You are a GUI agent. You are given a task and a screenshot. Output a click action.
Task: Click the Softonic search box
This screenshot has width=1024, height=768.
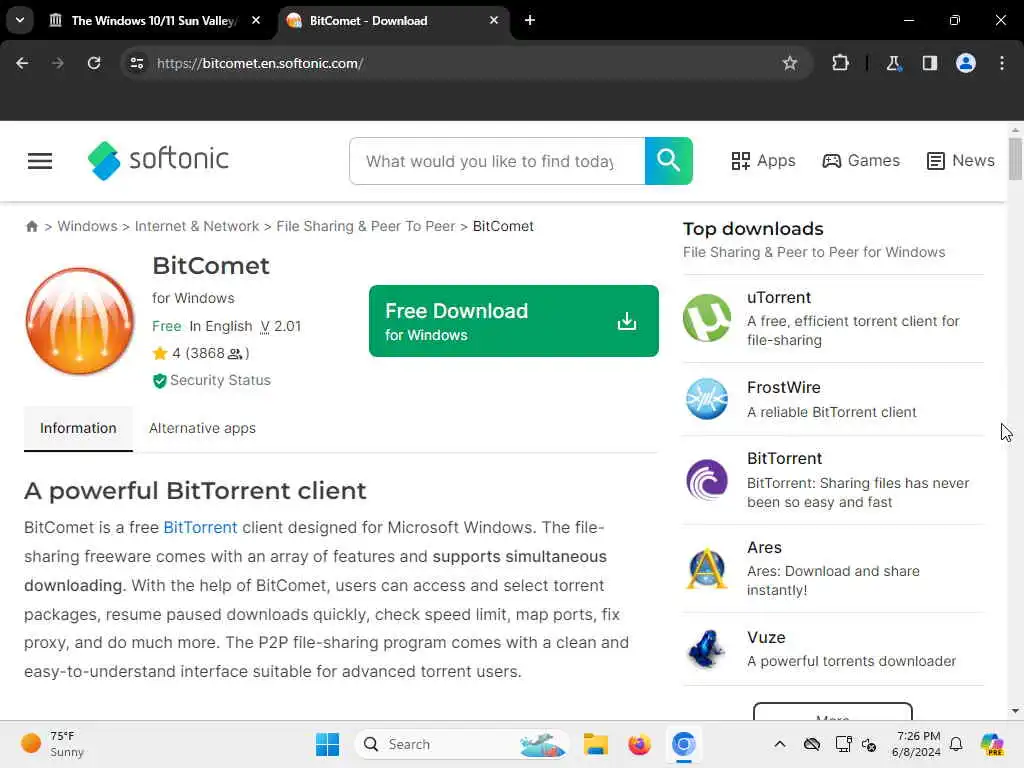[497, 161]
